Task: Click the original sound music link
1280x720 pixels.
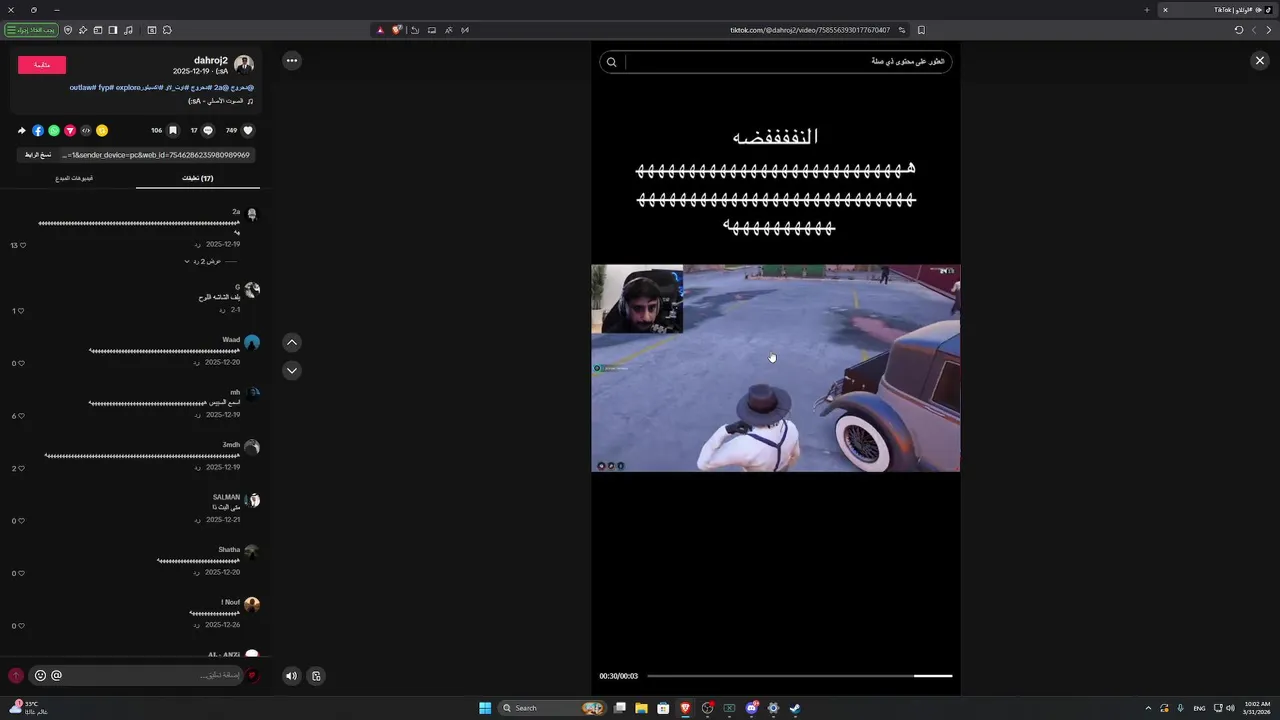Action: coord(221,101)
